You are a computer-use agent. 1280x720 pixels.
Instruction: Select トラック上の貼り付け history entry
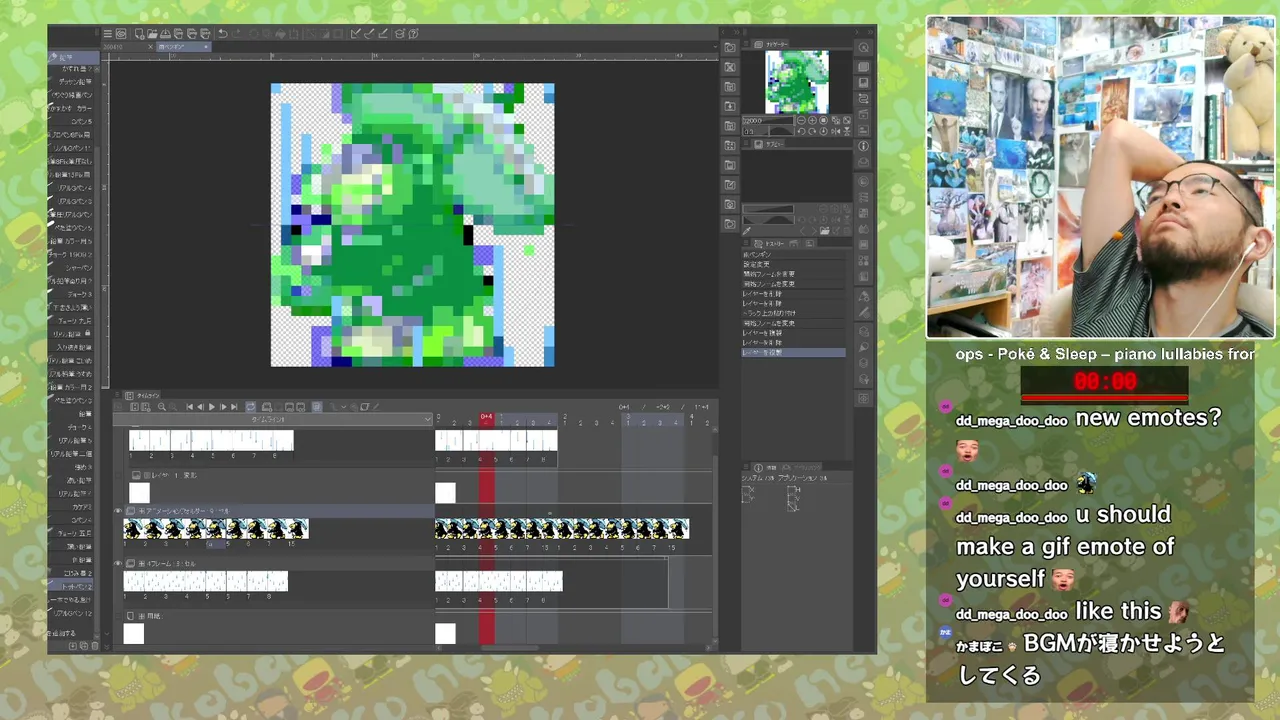[x=792, y=313]
